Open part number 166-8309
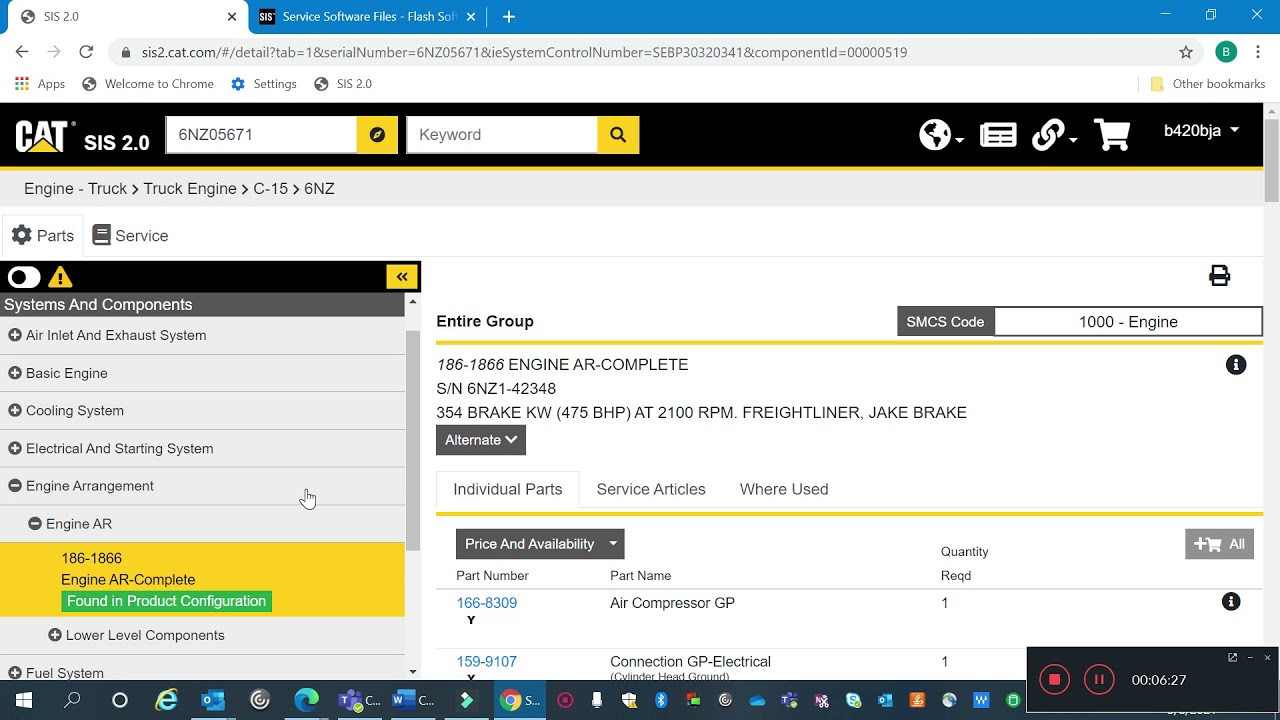This screenshot has width=1280, height=720. coord(487,603)
